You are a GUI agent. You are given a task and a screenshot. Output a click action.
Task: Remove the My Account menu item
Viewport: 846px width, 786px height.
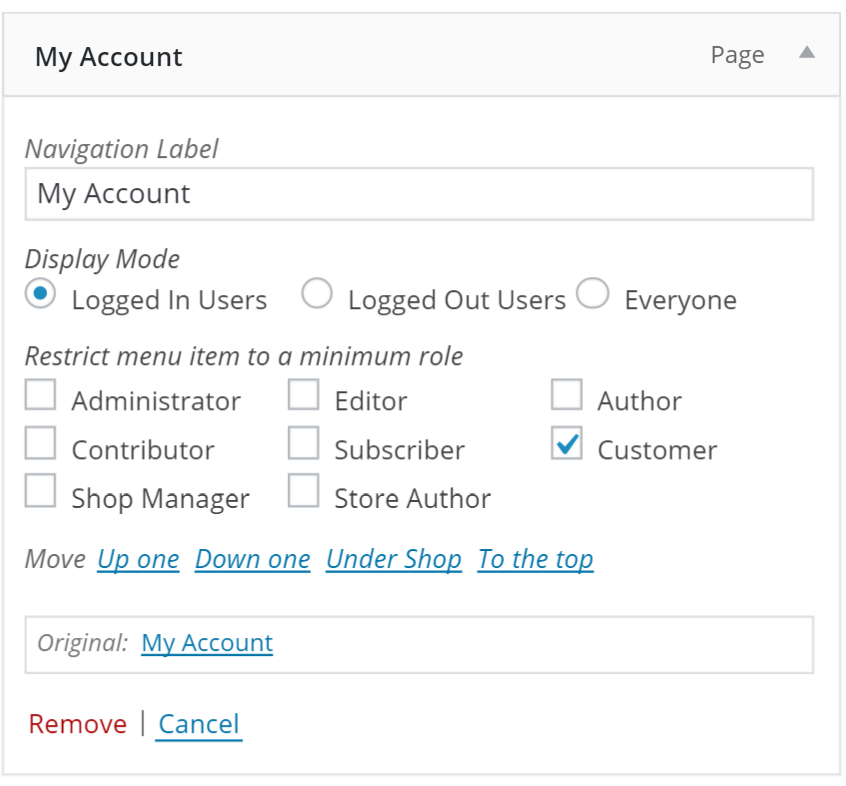[x=78, y=724]
